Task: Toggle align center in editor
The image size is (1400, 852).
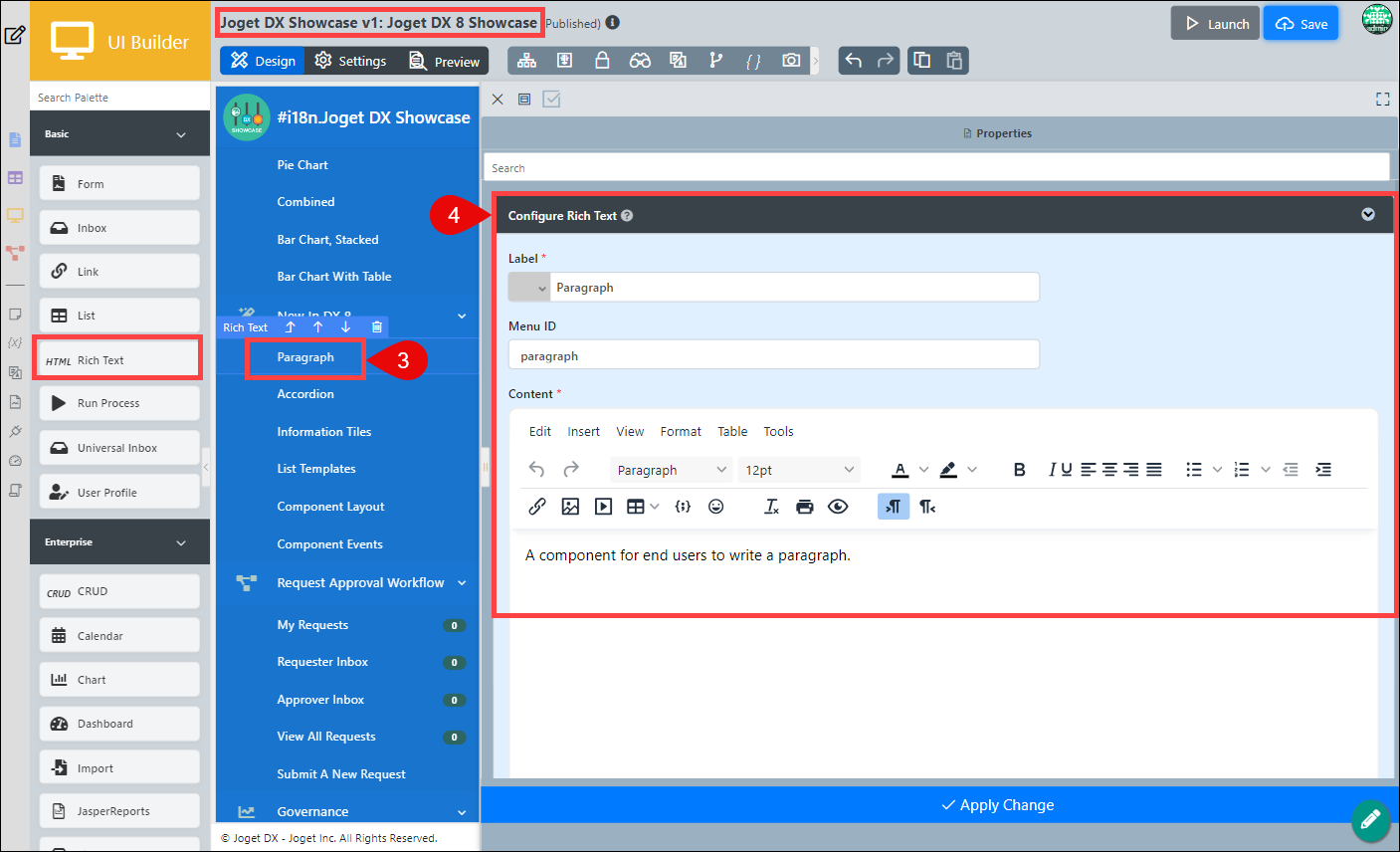Action: 1109,470
